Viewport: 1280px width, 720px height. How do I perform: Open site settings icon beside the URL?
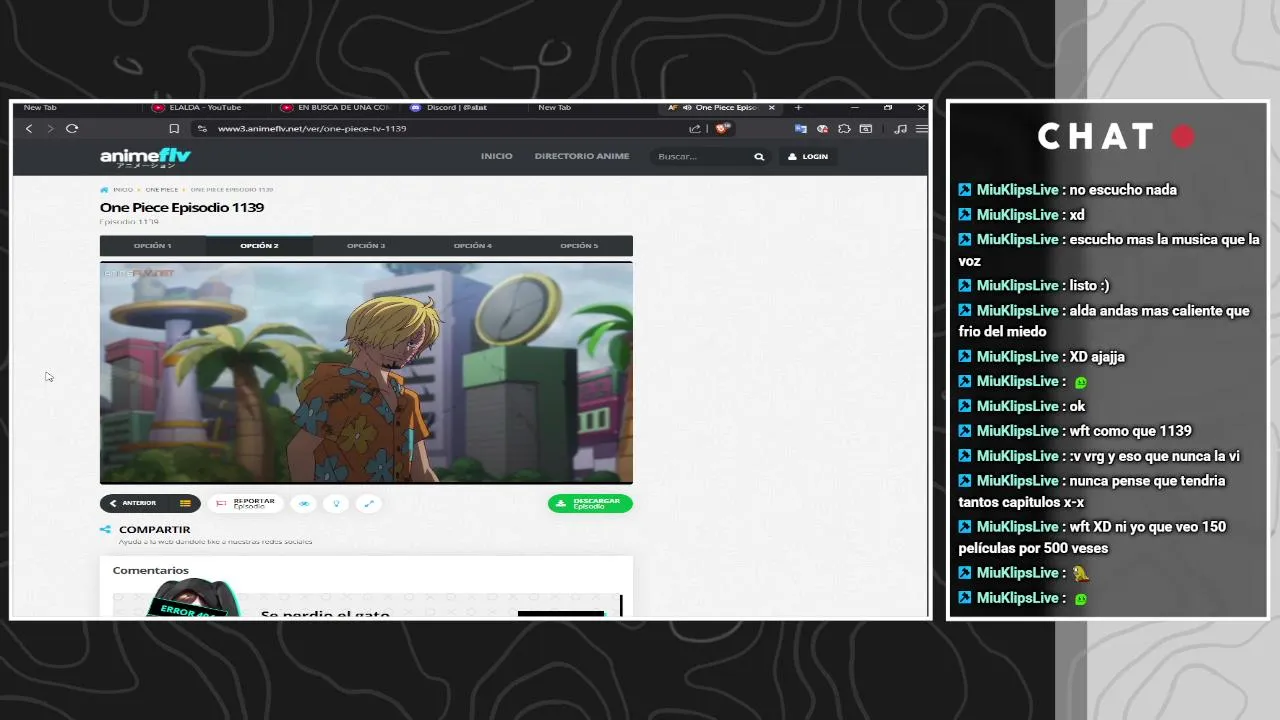pyautogui.click(x=201, y=129)
